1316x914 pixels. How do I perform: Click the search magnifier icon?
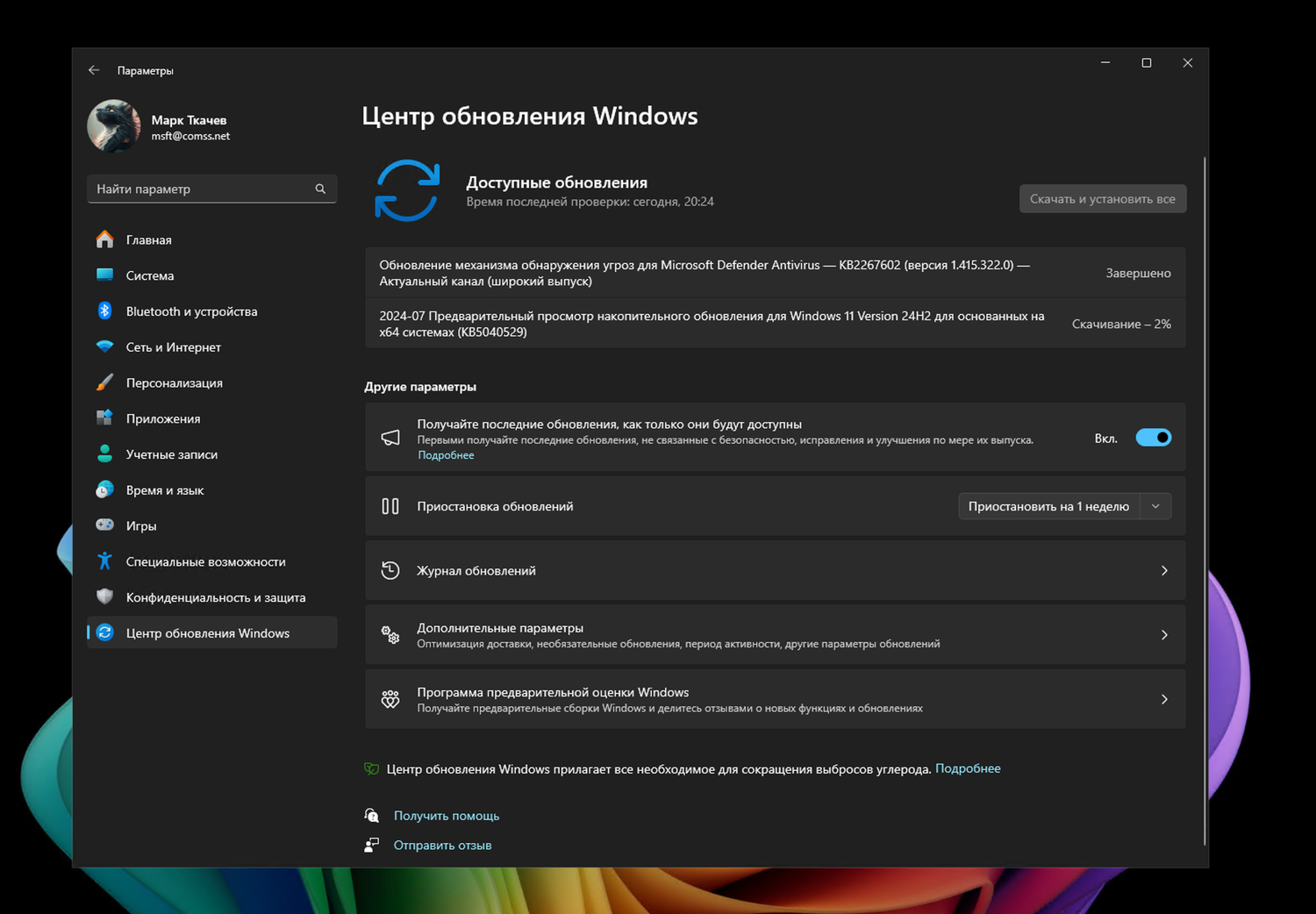(320, 189)
